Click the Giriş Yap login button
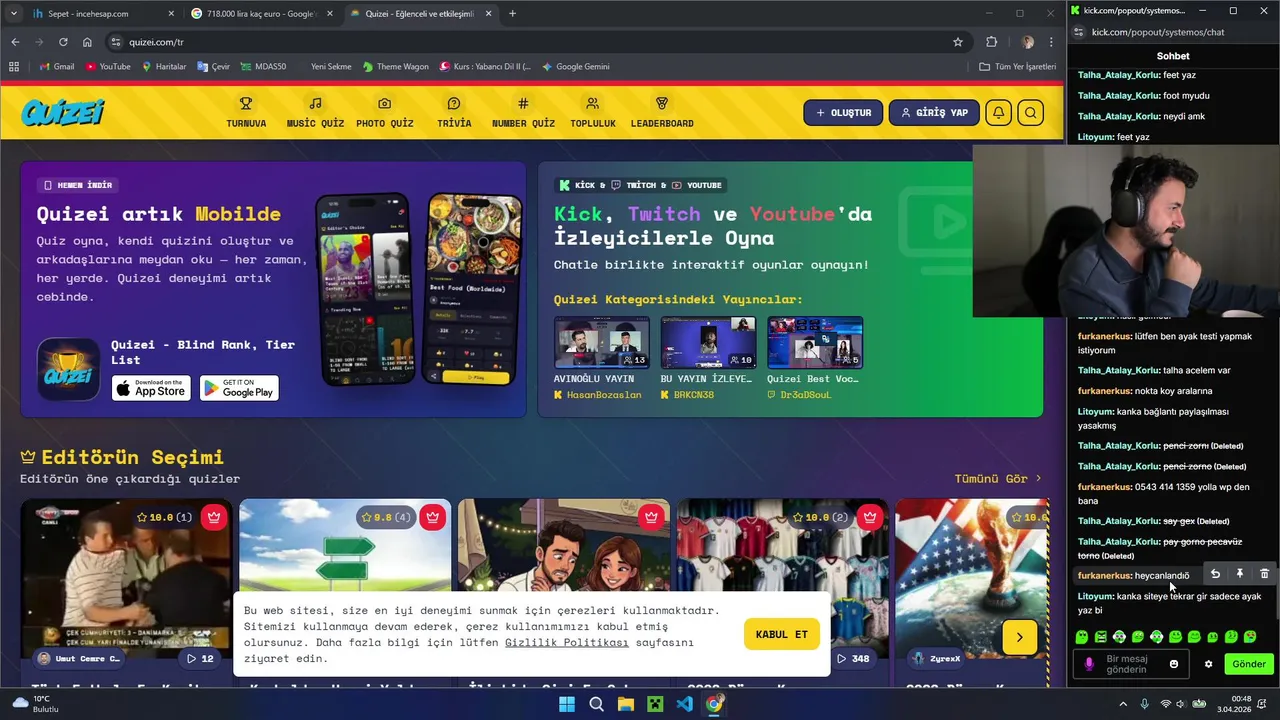 934,113
